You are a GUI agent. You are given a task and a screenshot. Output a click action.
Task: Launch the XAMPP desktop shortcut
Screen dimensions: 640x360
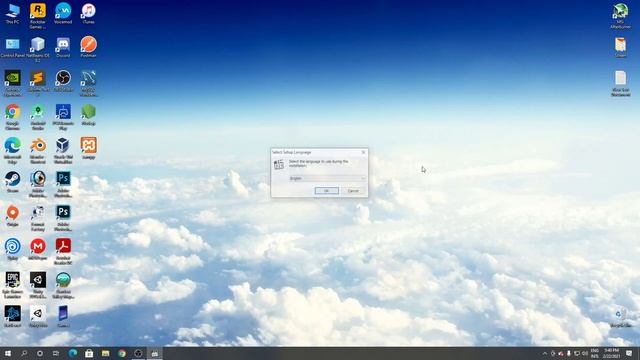click(x=89, y=148)
